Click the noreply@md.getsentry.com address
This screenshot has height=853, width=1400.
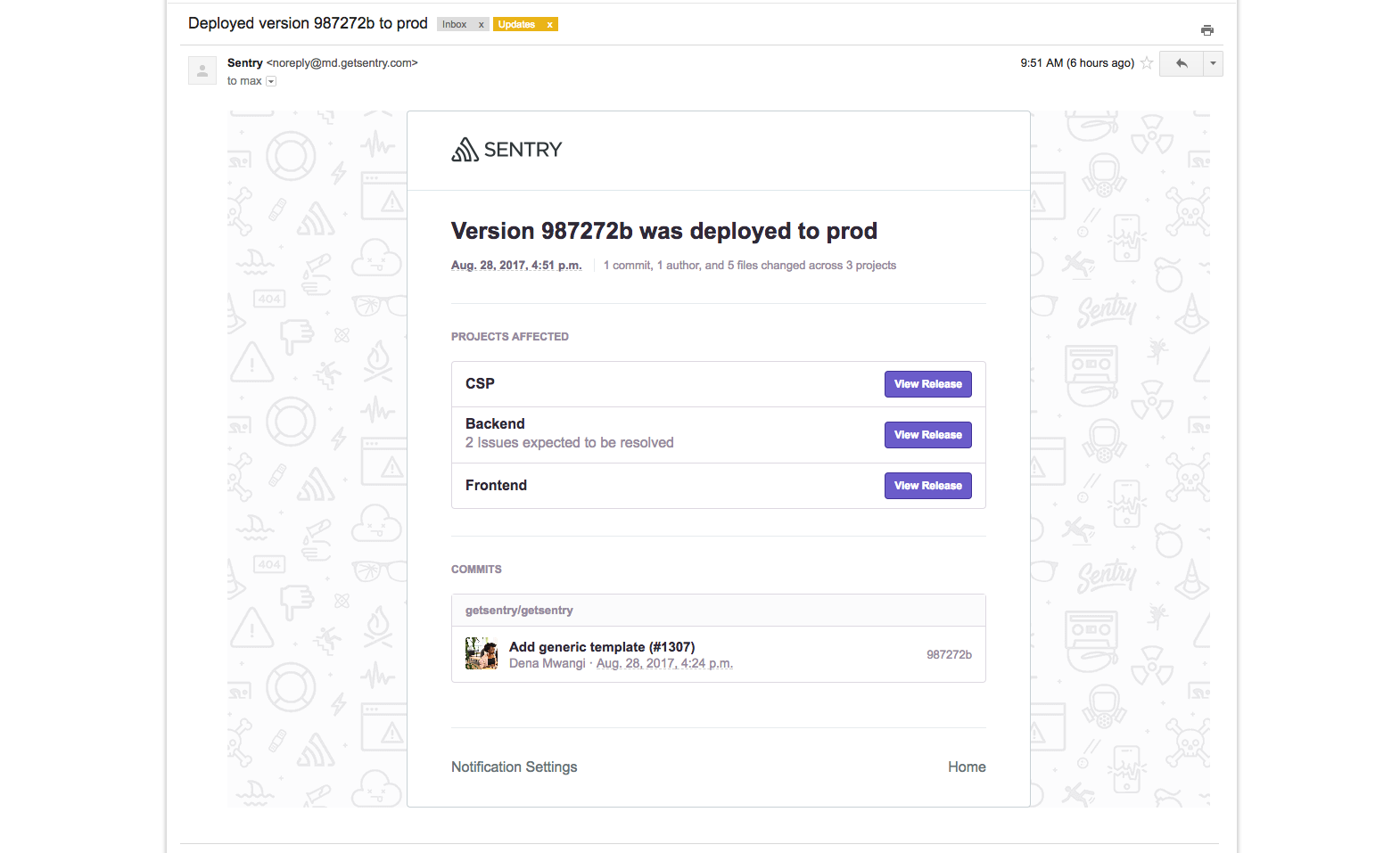tap(342, 63)
